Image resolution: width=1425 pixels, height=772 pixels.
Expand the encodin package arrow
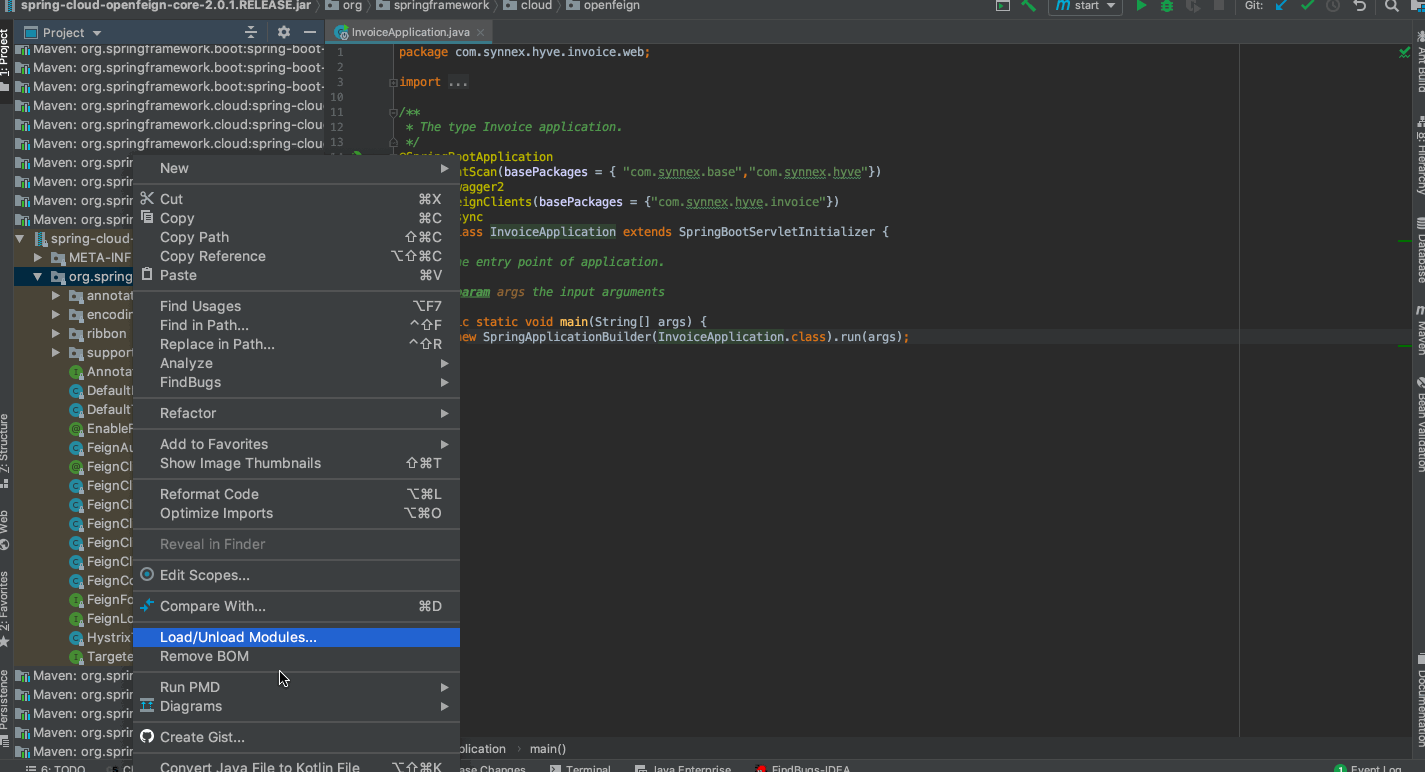(x=56, y=315)
